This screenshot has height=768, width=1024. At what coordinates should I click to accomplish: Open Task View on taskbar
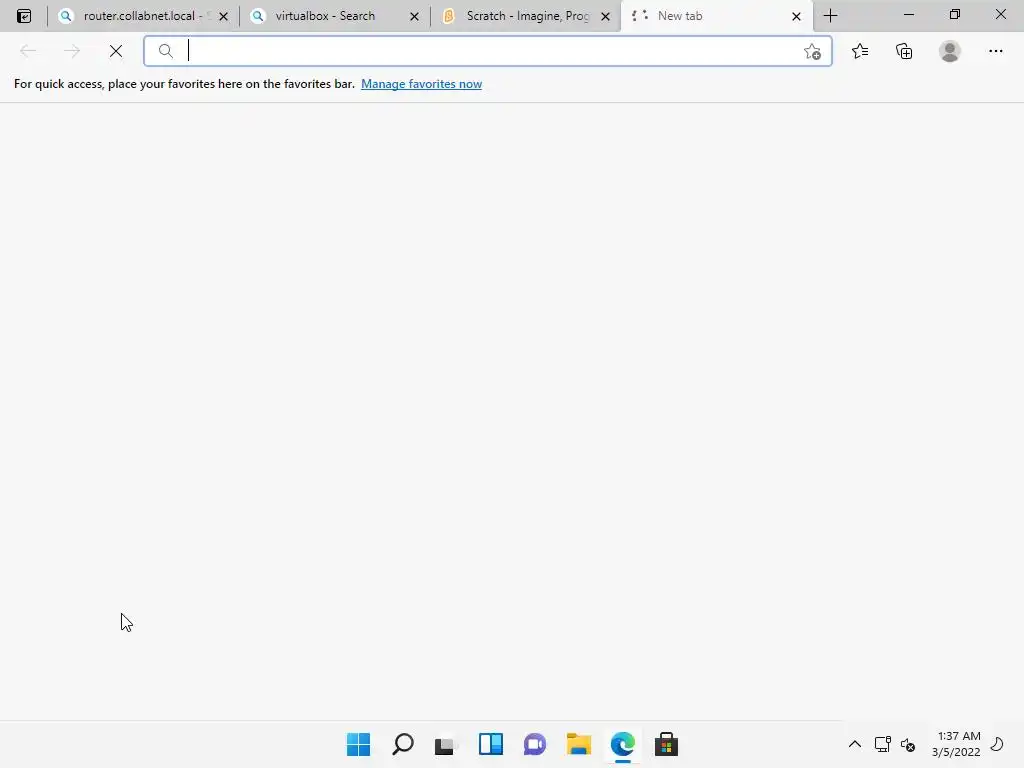pyautogui.click(x=445, y=744)
